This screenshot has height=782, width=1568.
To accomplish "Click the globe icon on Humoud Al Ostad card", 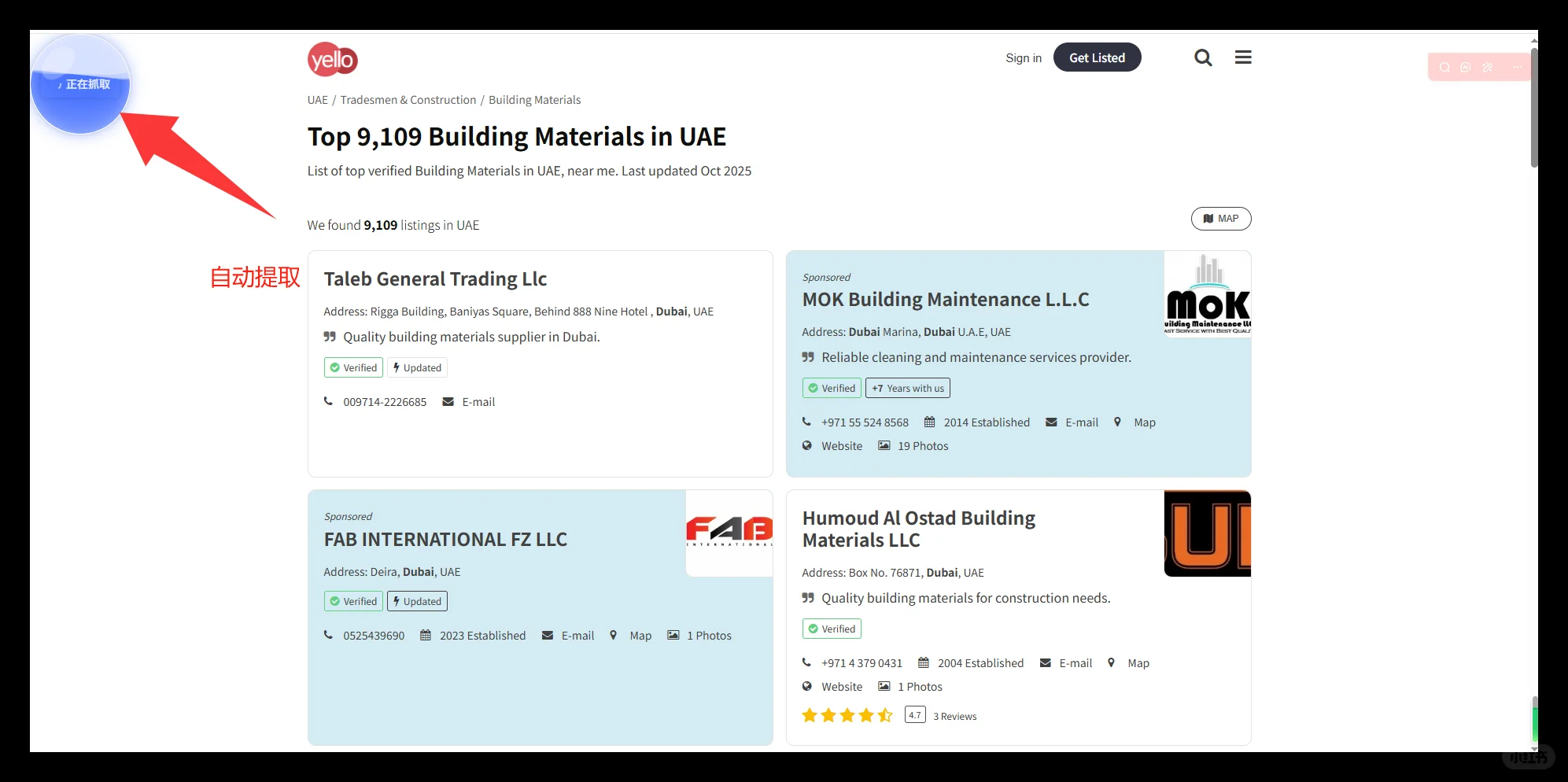I will 807,686.
